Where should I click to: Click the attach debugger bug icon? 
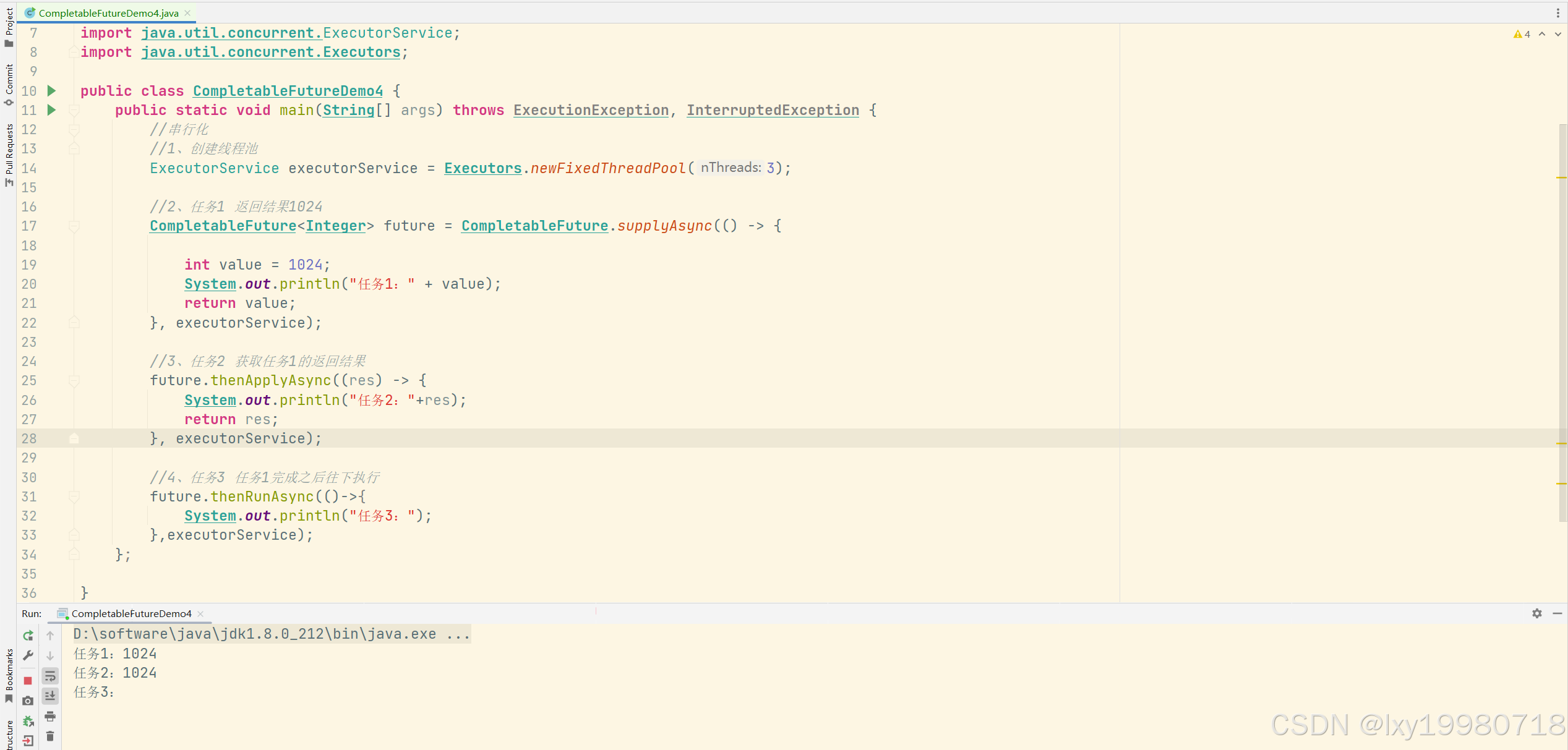tap(28, 721)
